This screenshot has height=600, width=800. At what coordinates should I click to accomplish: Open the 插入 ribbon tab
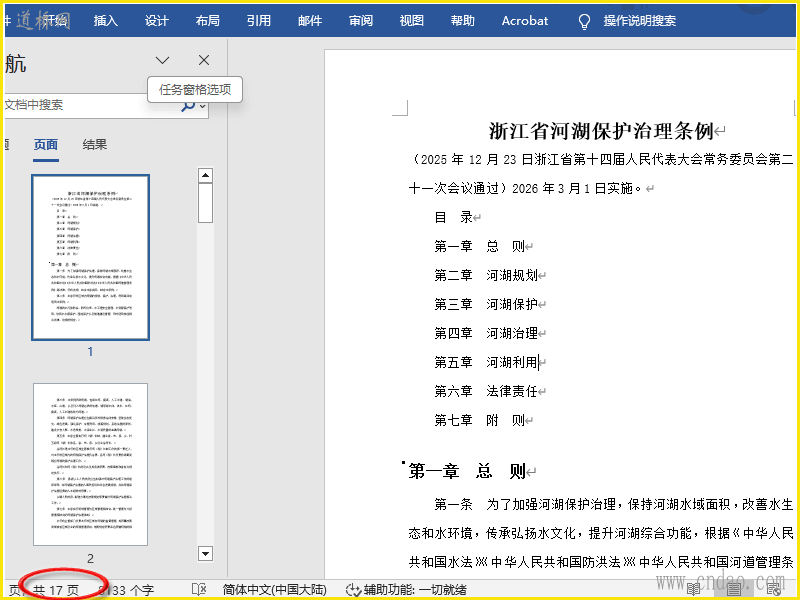pyautogui.click(x=105, y=21)
